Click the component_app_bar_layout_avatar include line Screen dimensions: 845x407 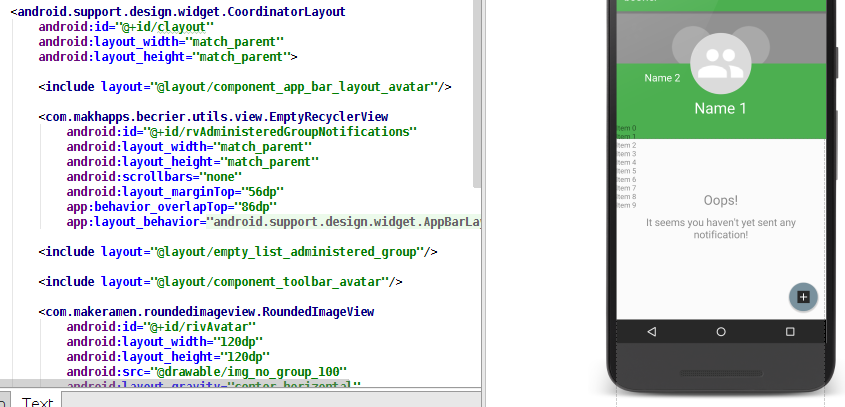245,87
